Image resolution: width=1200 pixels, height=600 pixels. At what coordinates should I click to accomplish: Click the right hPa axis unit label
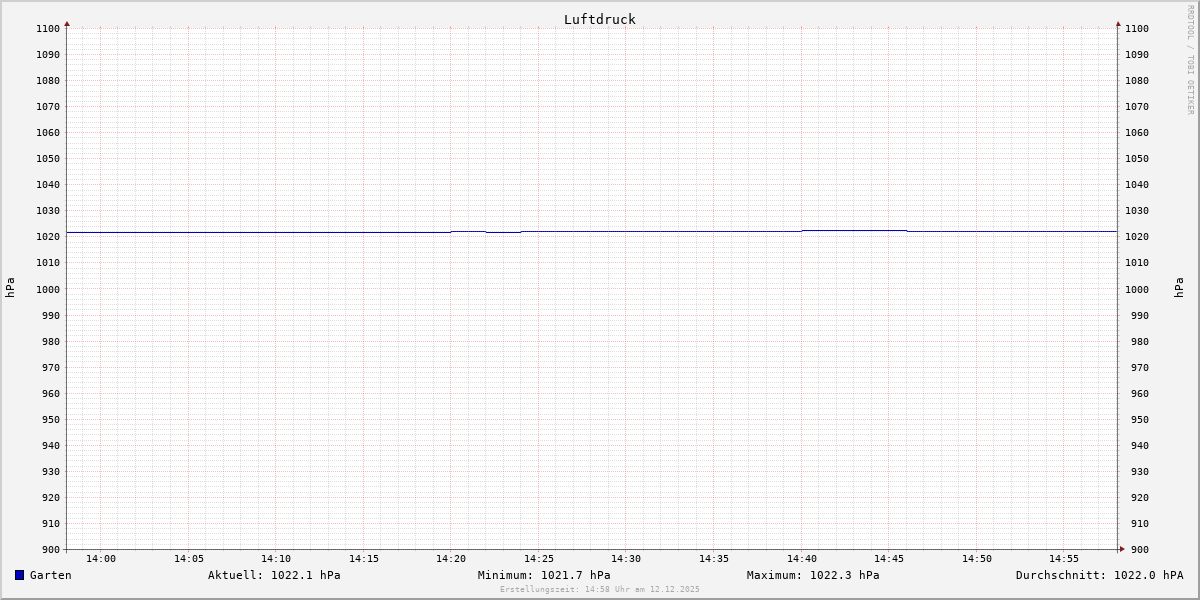1179,288
